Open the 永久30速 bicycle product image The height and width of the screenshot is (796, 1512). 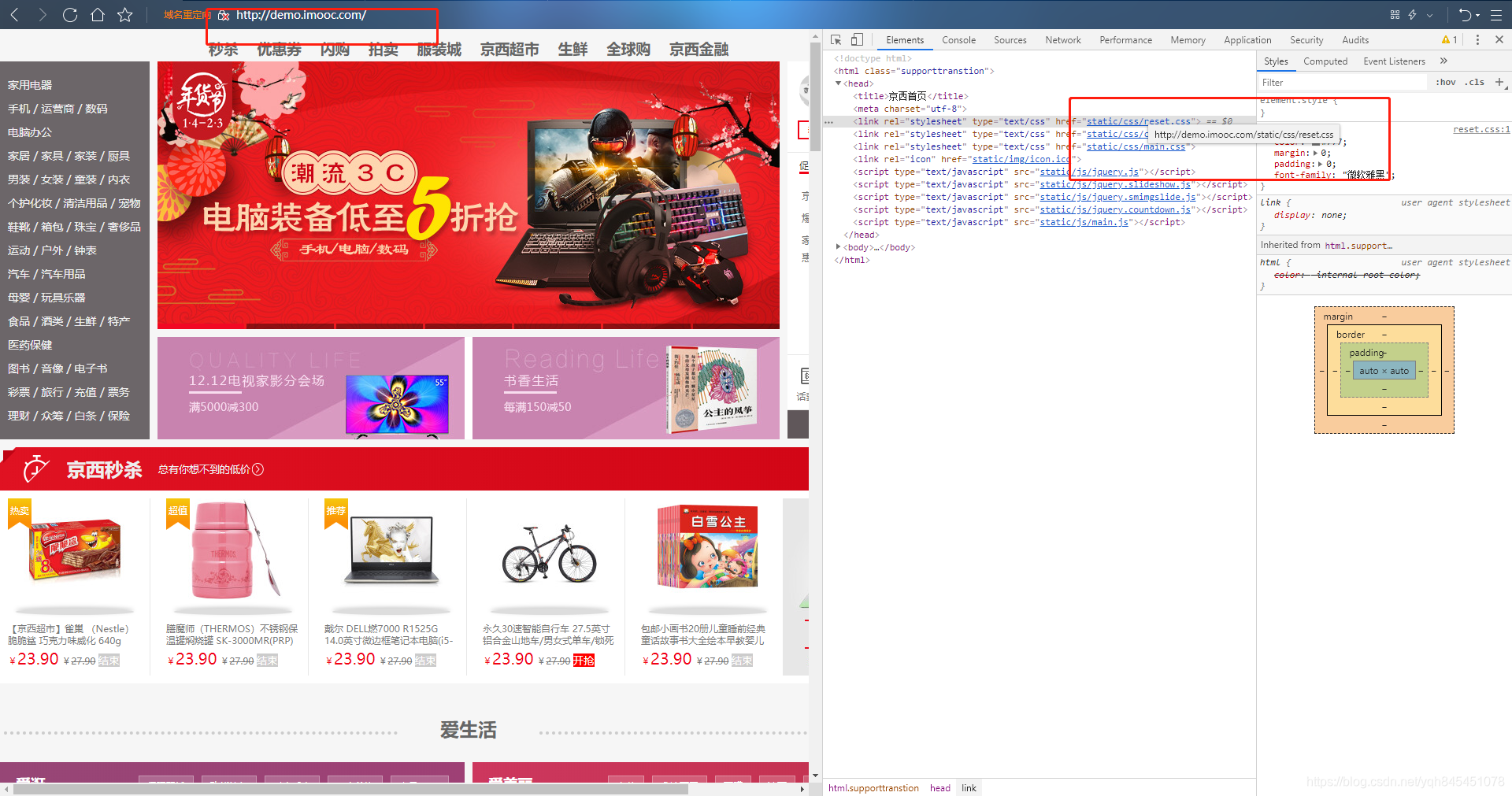pyautogui.click(x=549, y=555)
